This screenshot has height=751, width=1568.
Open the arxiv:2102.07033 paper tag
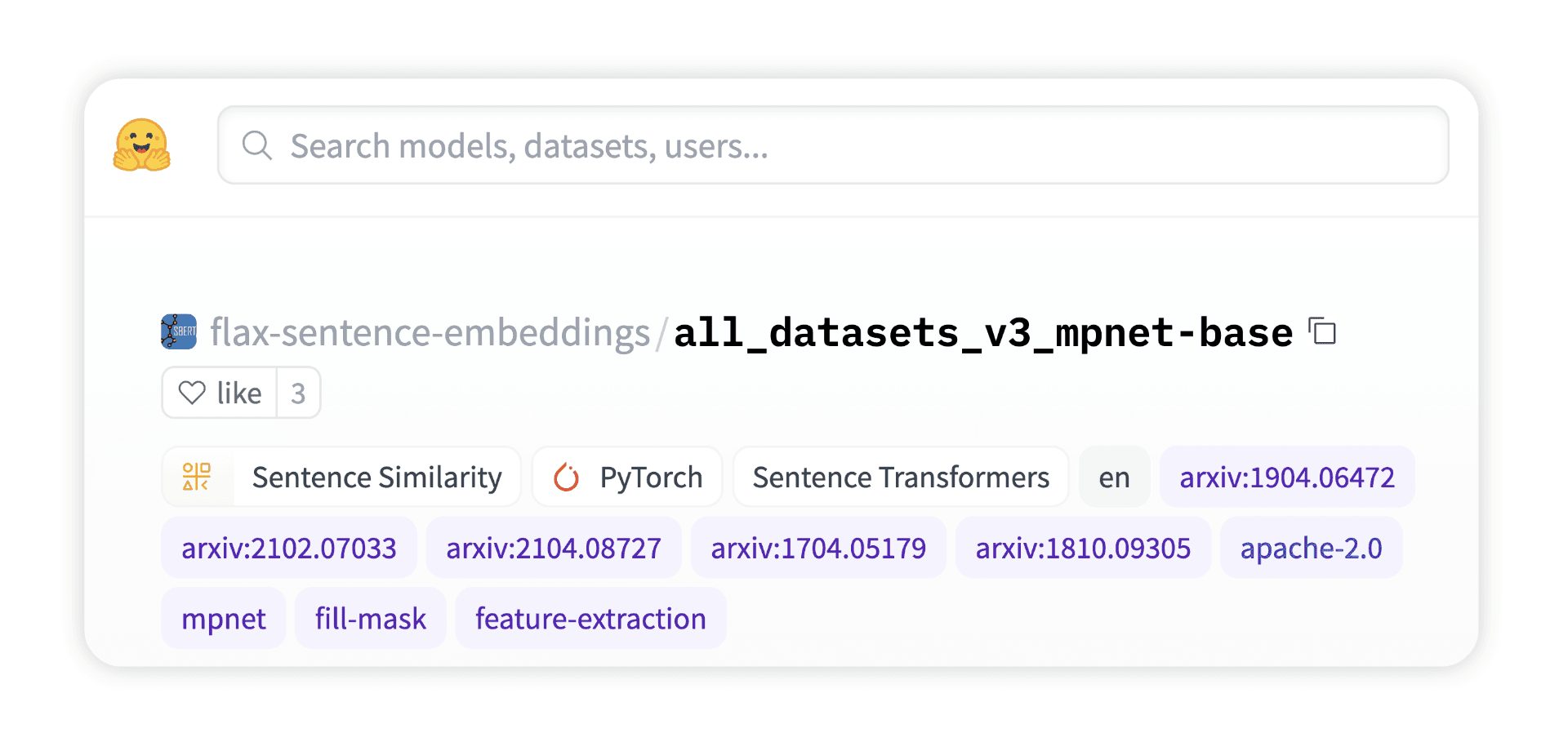289,548
